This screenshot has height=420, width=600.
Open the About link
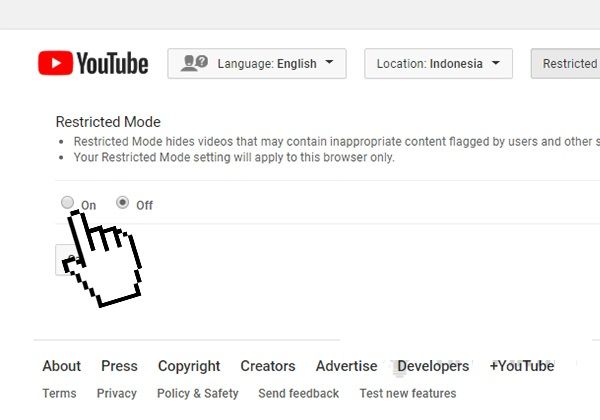click(62, 366)
